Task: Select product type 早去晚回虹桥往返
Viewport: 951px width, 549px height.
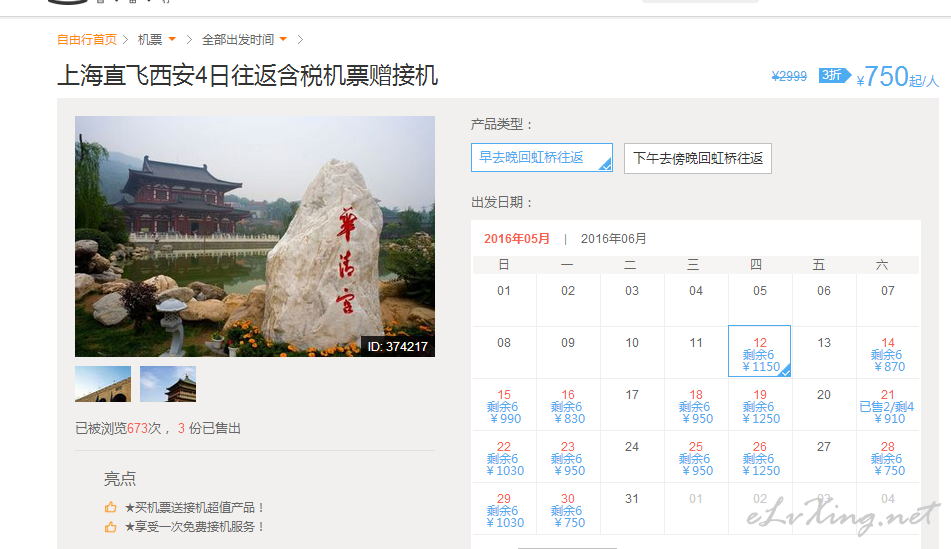Action: 542,158
